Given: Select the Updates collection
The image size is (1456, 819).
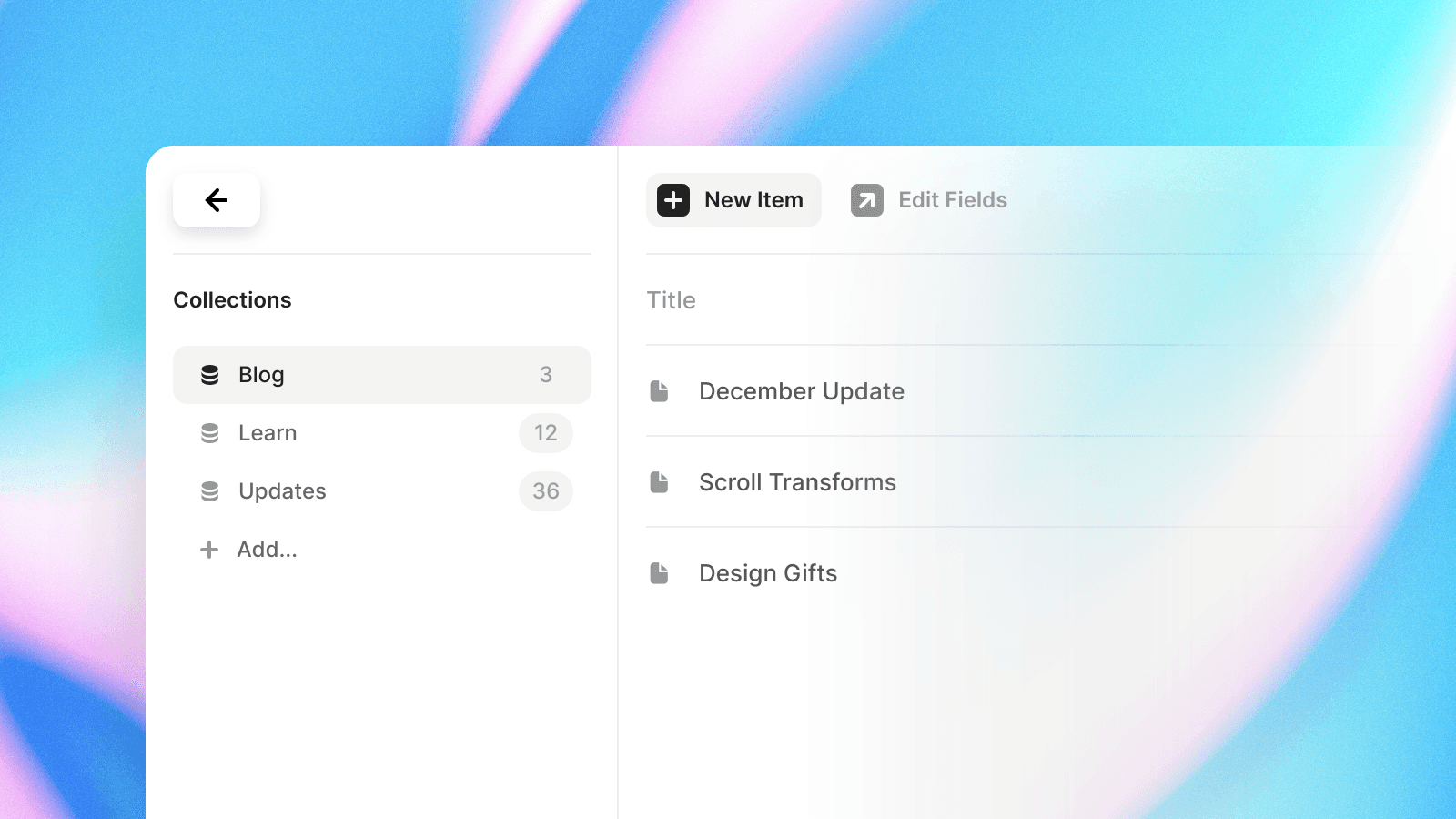Looking at the screenshot, I should coord(382,491).
